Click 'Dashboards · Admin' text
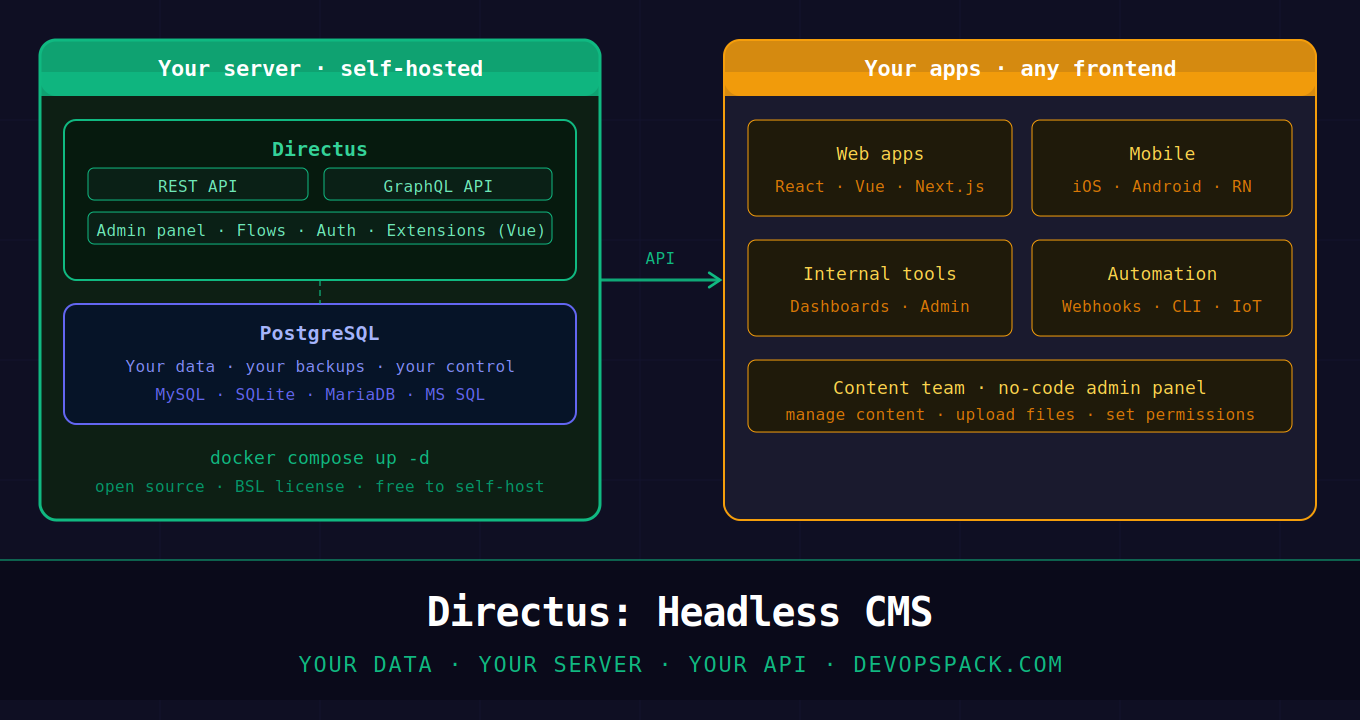 (x=880, y=306)
